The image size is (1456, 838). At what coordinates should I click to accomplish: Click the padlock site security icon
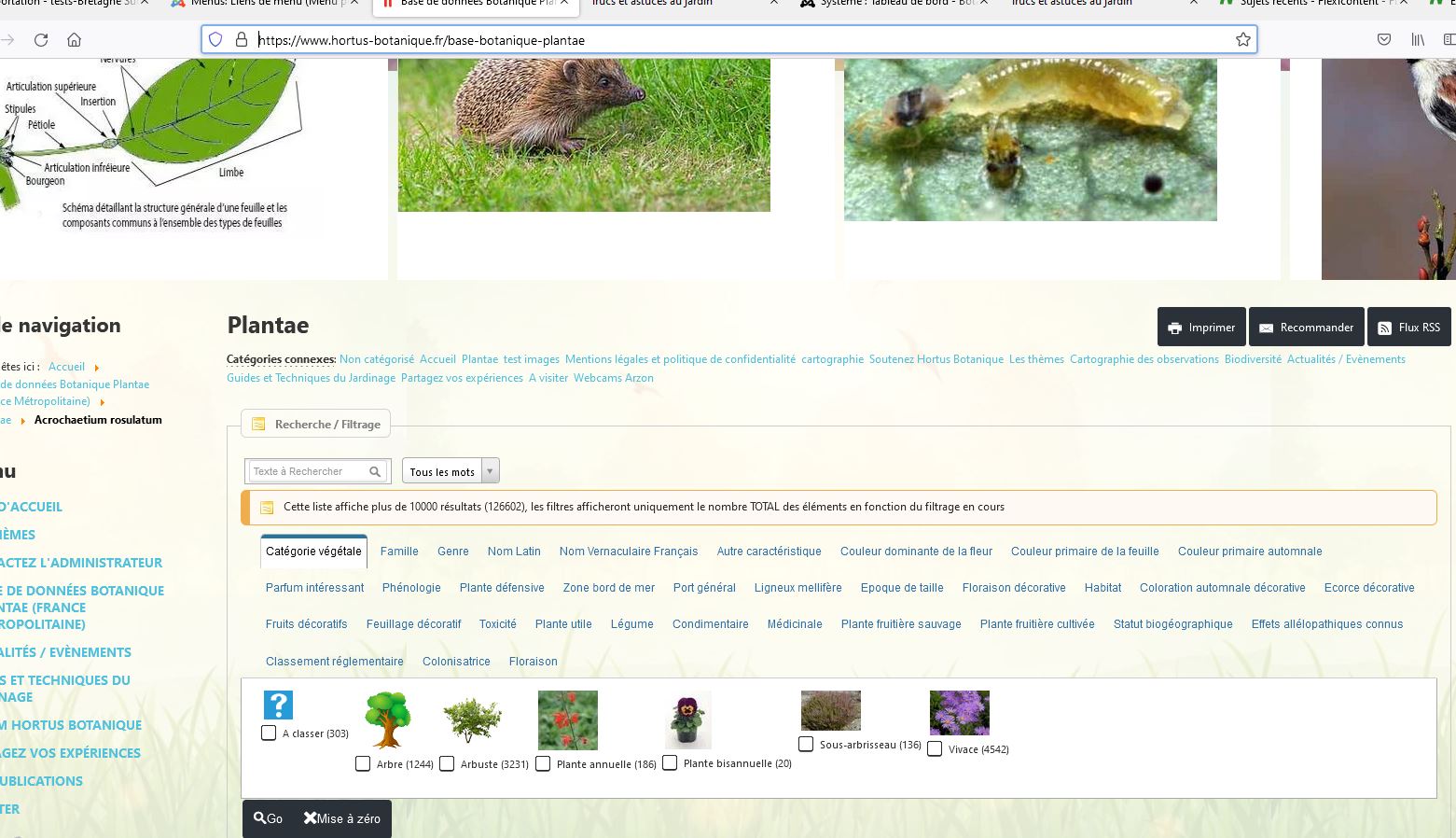242,39
